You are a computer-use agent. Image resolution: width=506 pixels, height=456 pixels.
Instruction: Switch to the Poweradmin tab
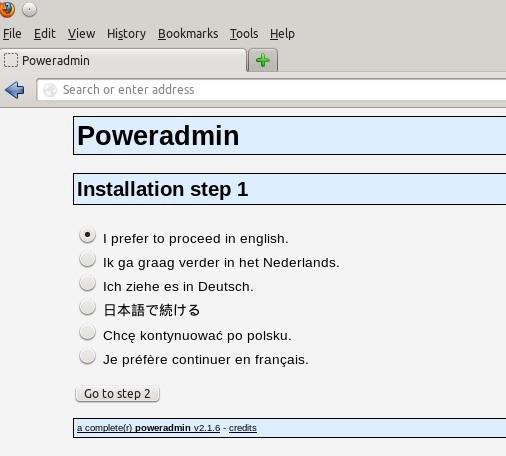point(123,60)
